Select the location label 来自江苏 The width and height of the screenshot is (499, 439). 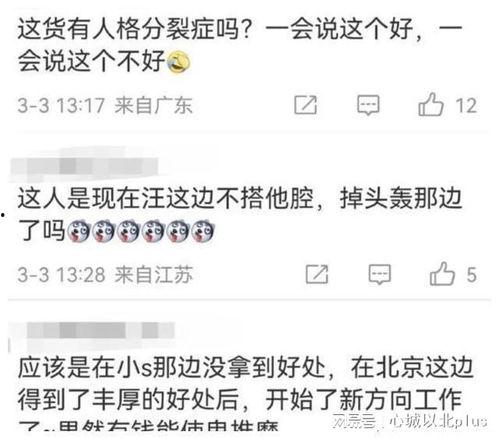click(154, 275)
